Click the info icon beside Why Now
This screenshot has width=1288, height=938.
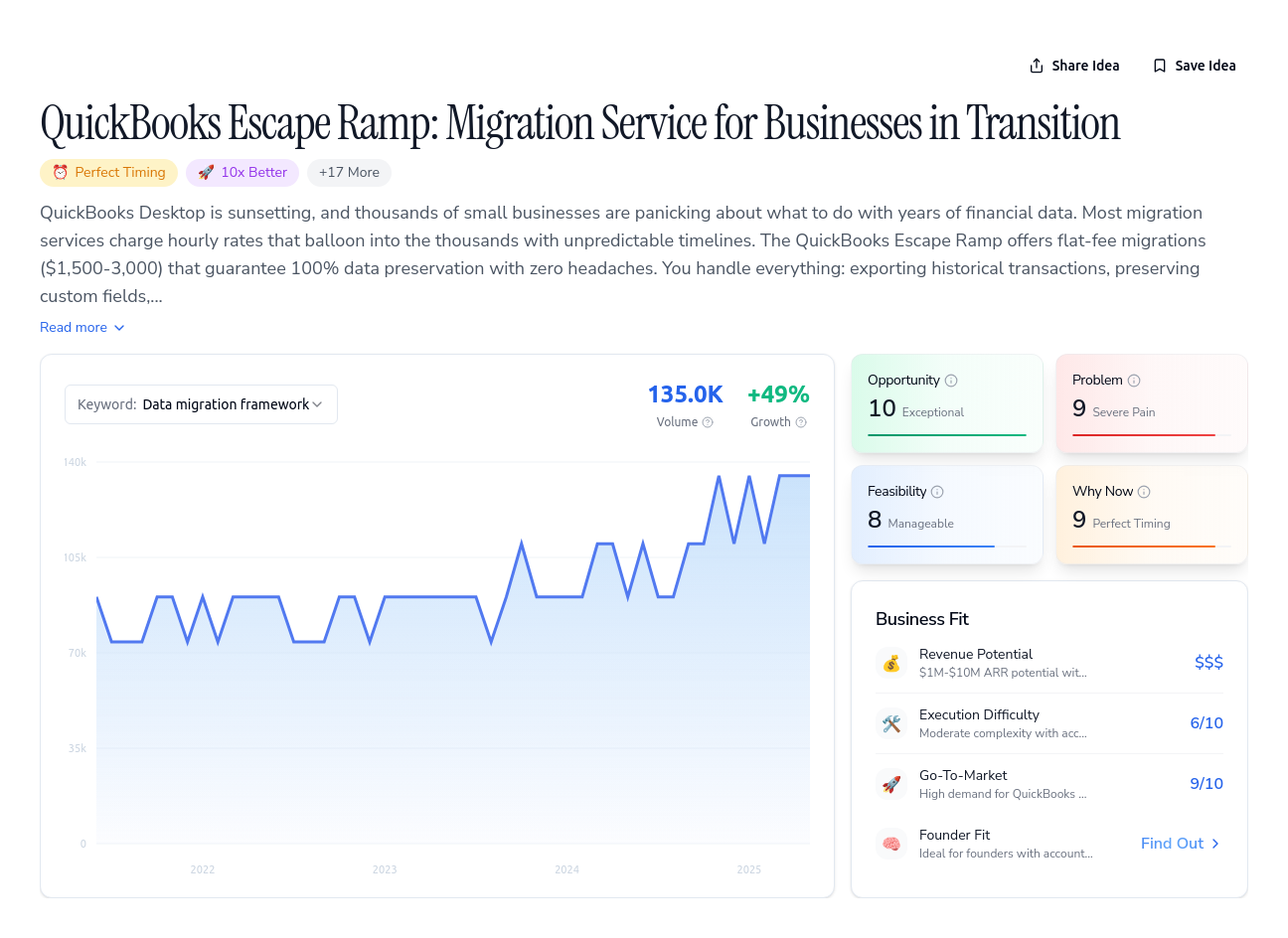point(1144,492)
